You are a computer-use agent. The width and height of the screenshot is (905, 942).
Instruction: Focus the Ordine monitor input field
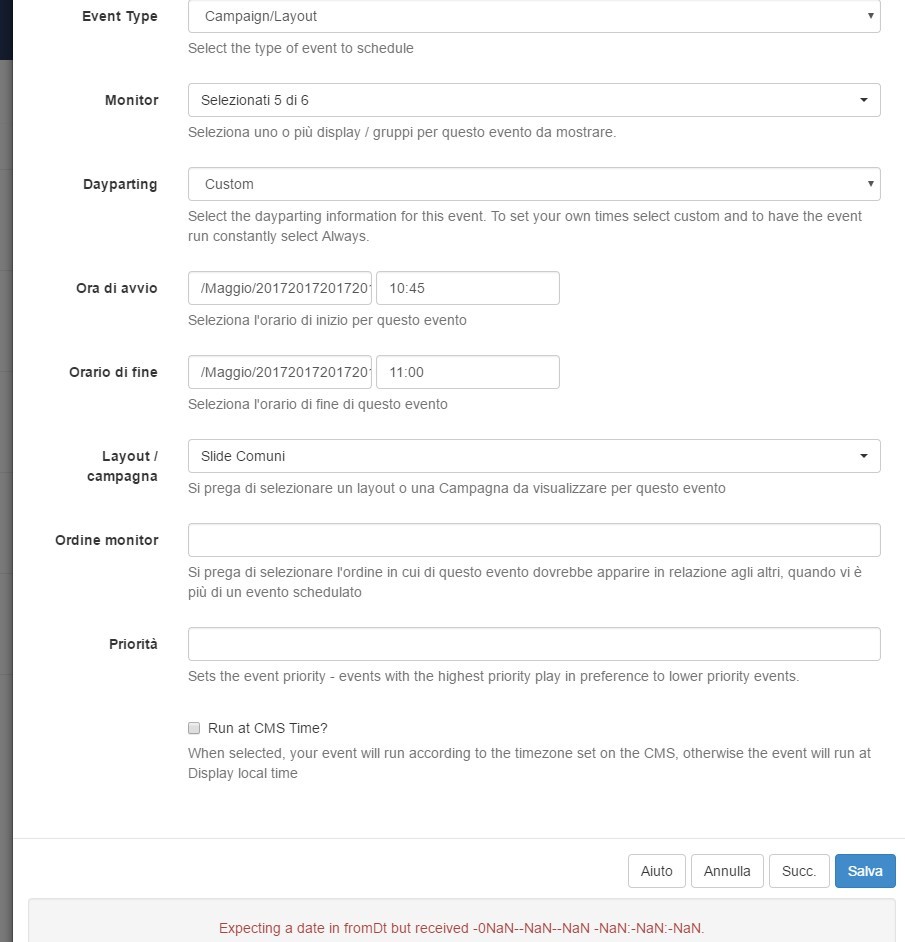click(534, 540)
